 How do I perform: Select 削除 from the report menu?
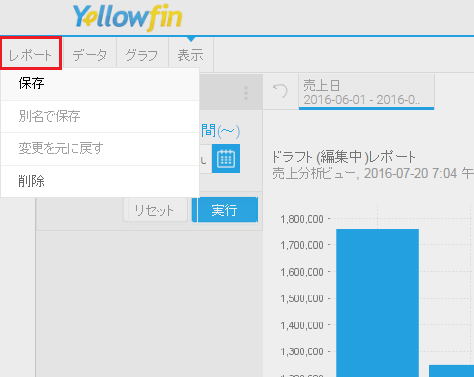pyautogui.click(x=100, y=181)
